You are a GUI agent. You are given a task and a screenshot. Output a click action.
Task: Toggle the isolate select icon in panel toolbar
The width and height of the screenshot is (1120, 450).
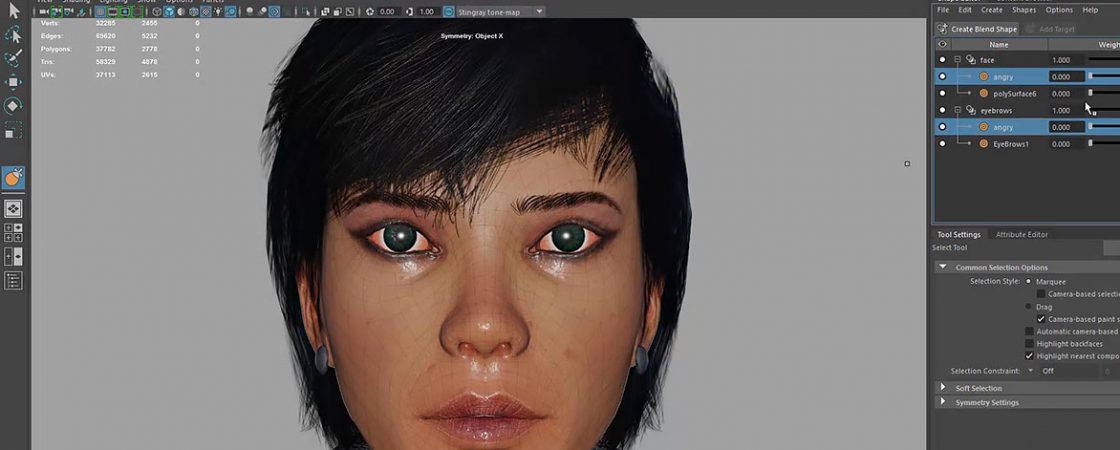pos(306,12)
